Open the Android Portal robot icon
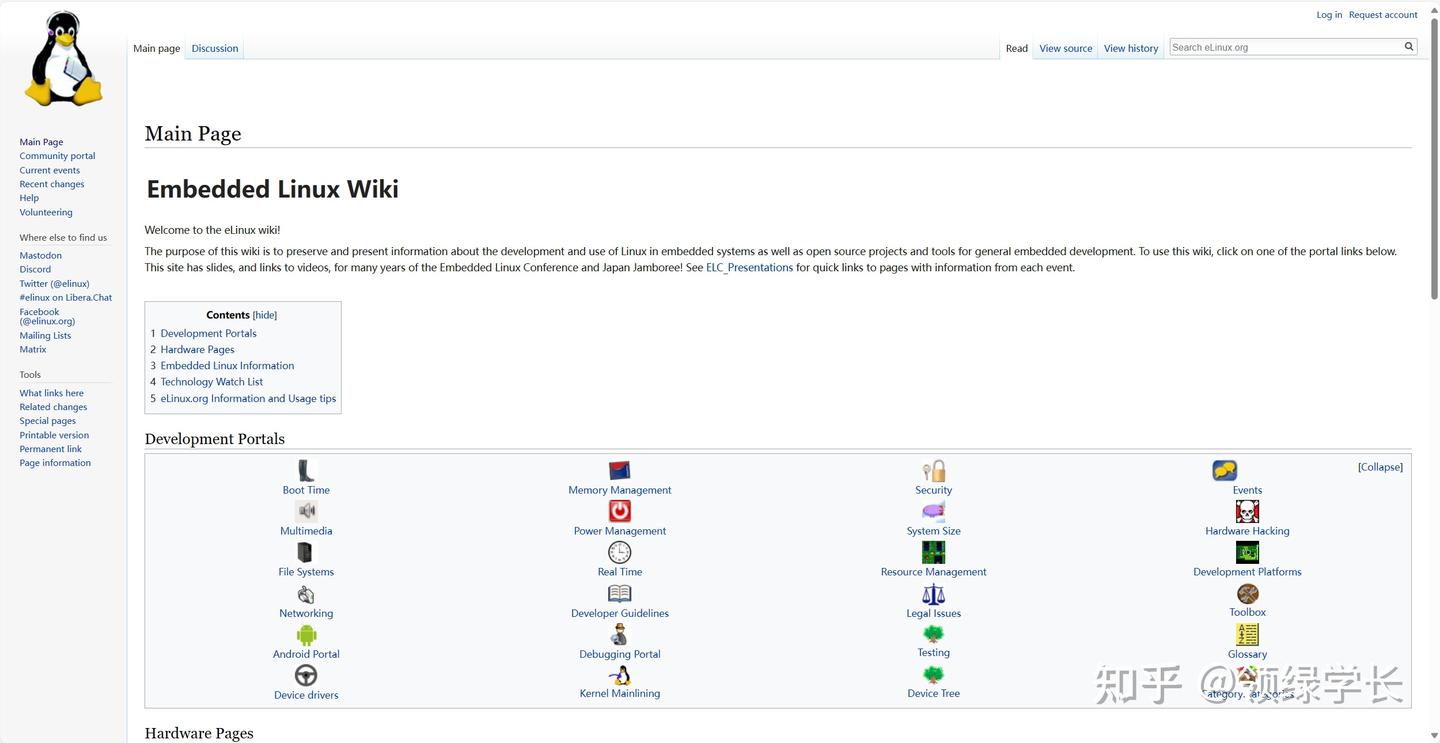Image resolution: width=1440 pixels, height=743 pixels. 306,635
